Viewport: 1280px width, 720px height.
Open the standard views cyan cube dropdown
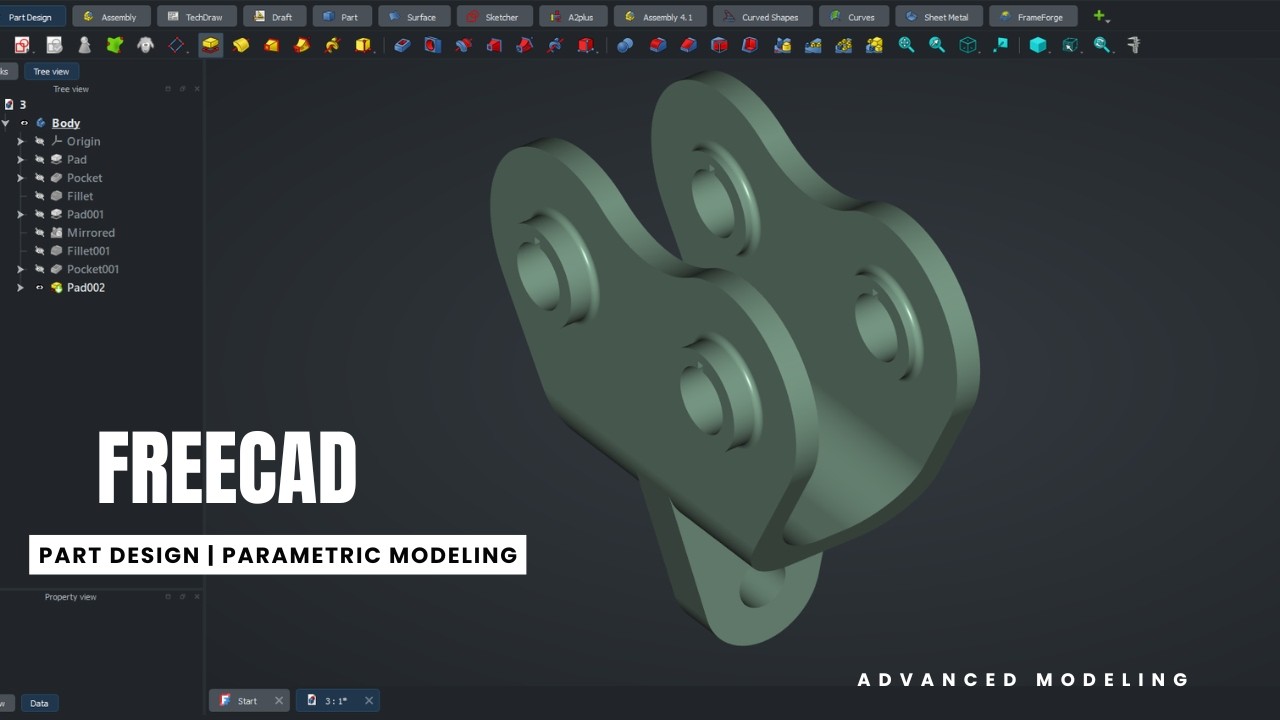[x=1038, y=45]
